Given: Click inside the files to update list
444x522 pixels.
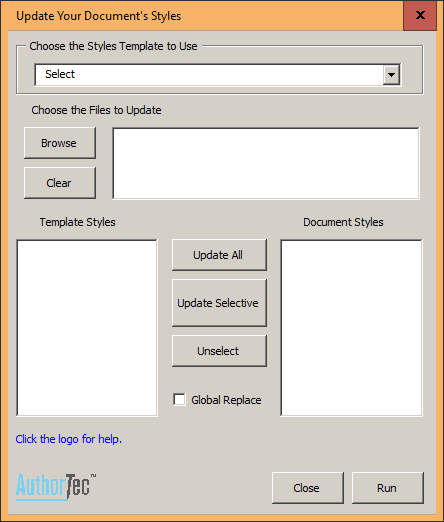Looking at the screenshot, I should 266,163.
